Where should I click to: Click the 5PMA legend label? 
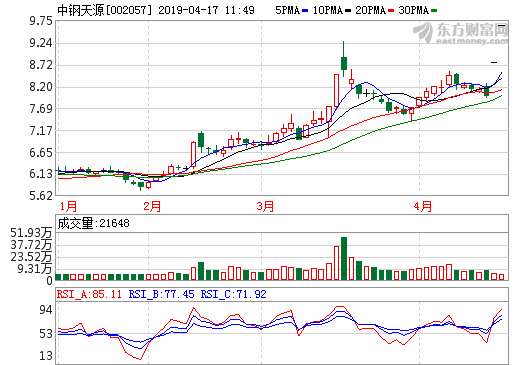[288, 10]
